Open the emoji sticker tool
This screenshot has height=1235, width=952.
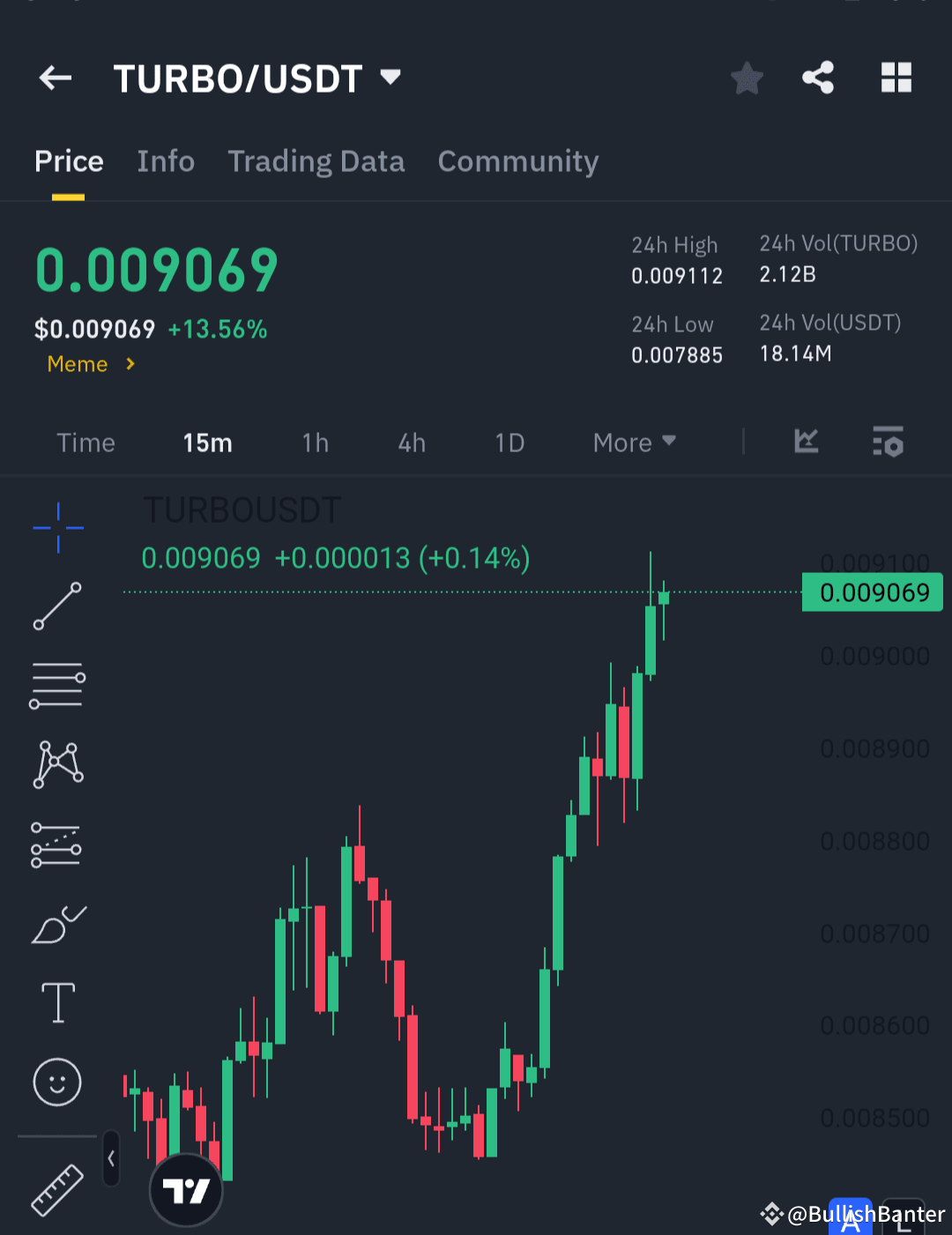[57, 1082]
